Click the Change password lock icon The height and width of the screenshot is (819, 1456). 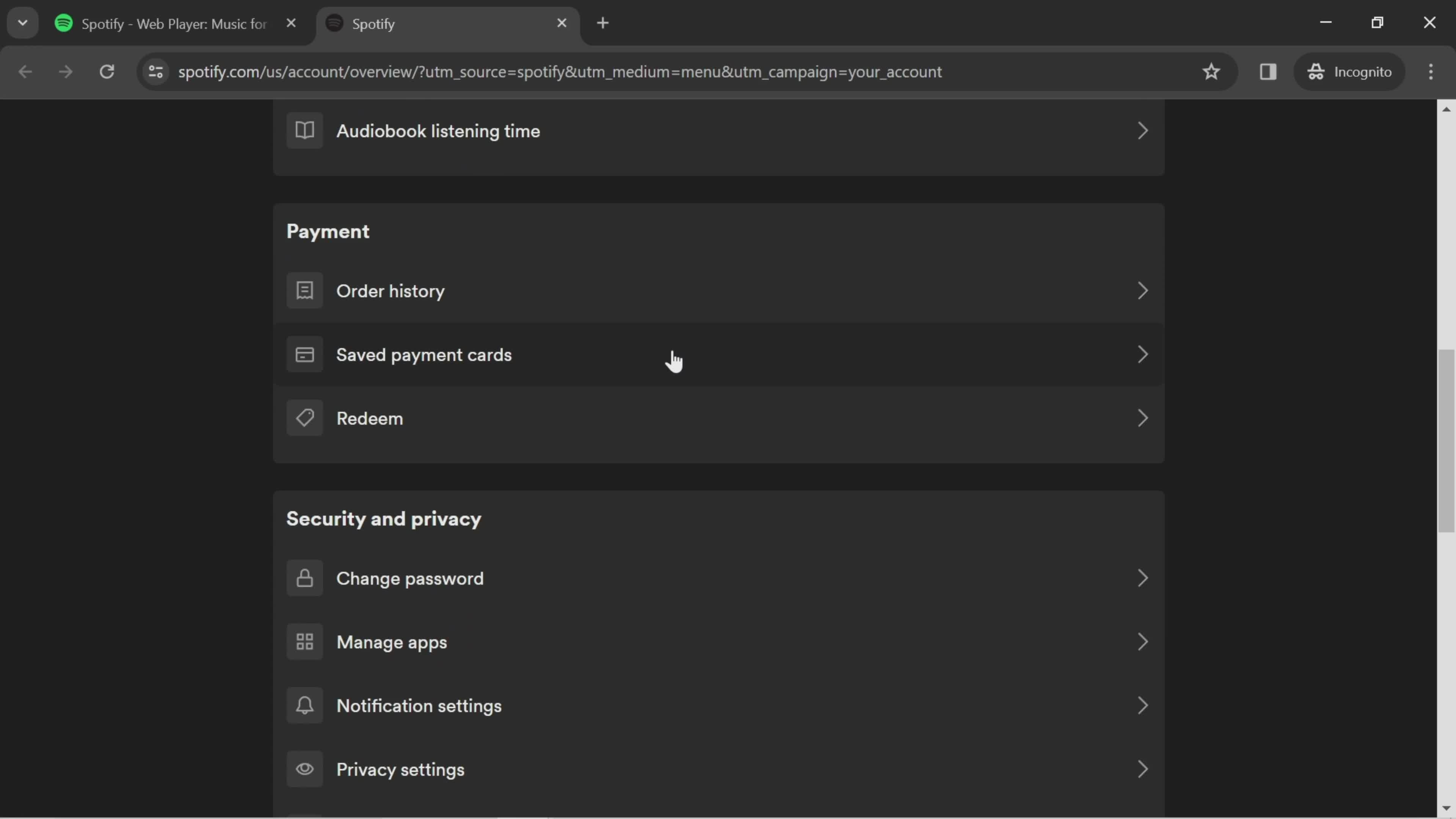coord(304,578)
